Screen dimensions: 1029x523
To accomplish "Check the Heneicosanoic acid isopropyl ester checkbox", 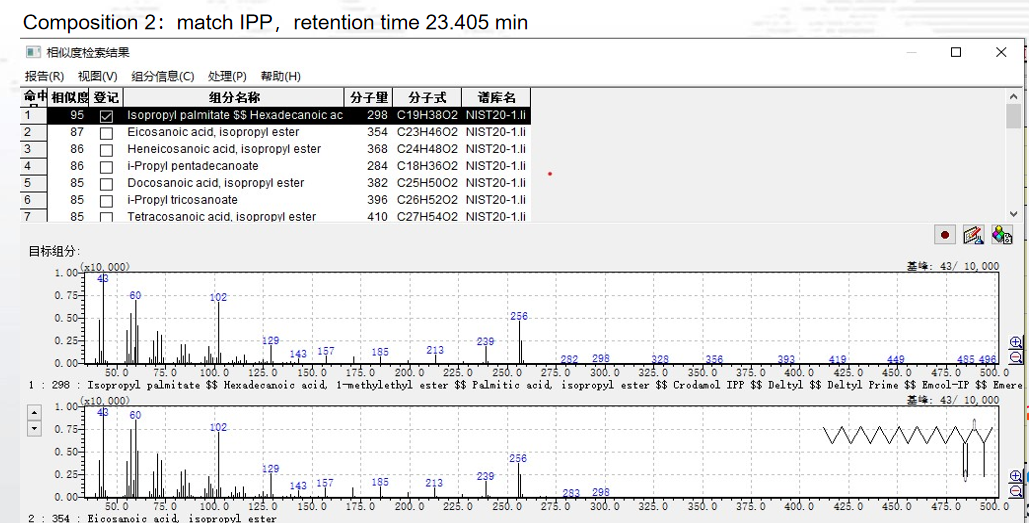I will coord(106,150).
